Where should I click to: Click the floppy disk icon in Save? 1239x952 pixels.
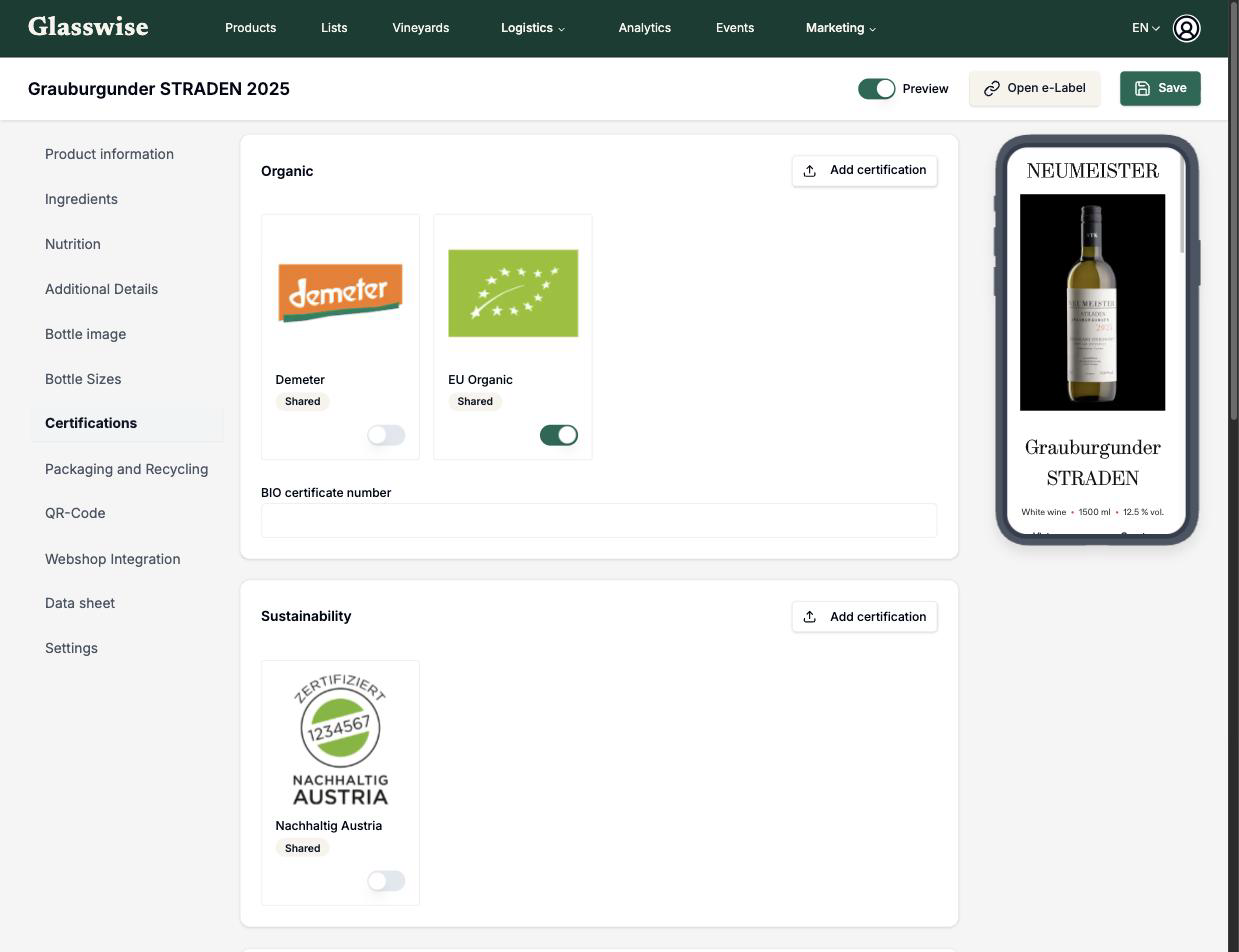[1142, 89]
